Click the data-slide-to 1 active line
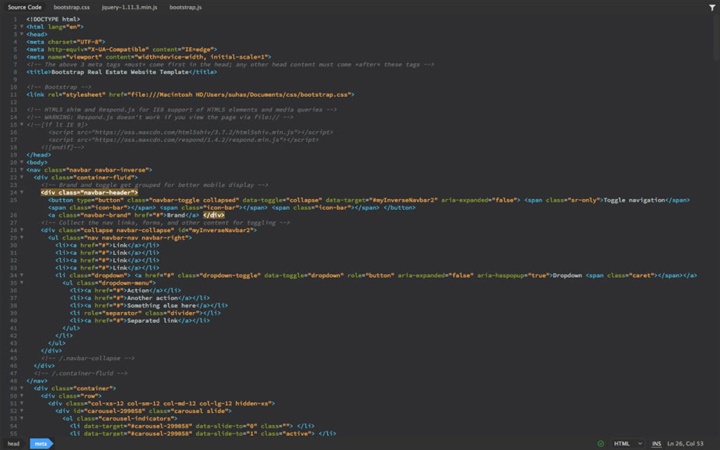 coord(203,433)
